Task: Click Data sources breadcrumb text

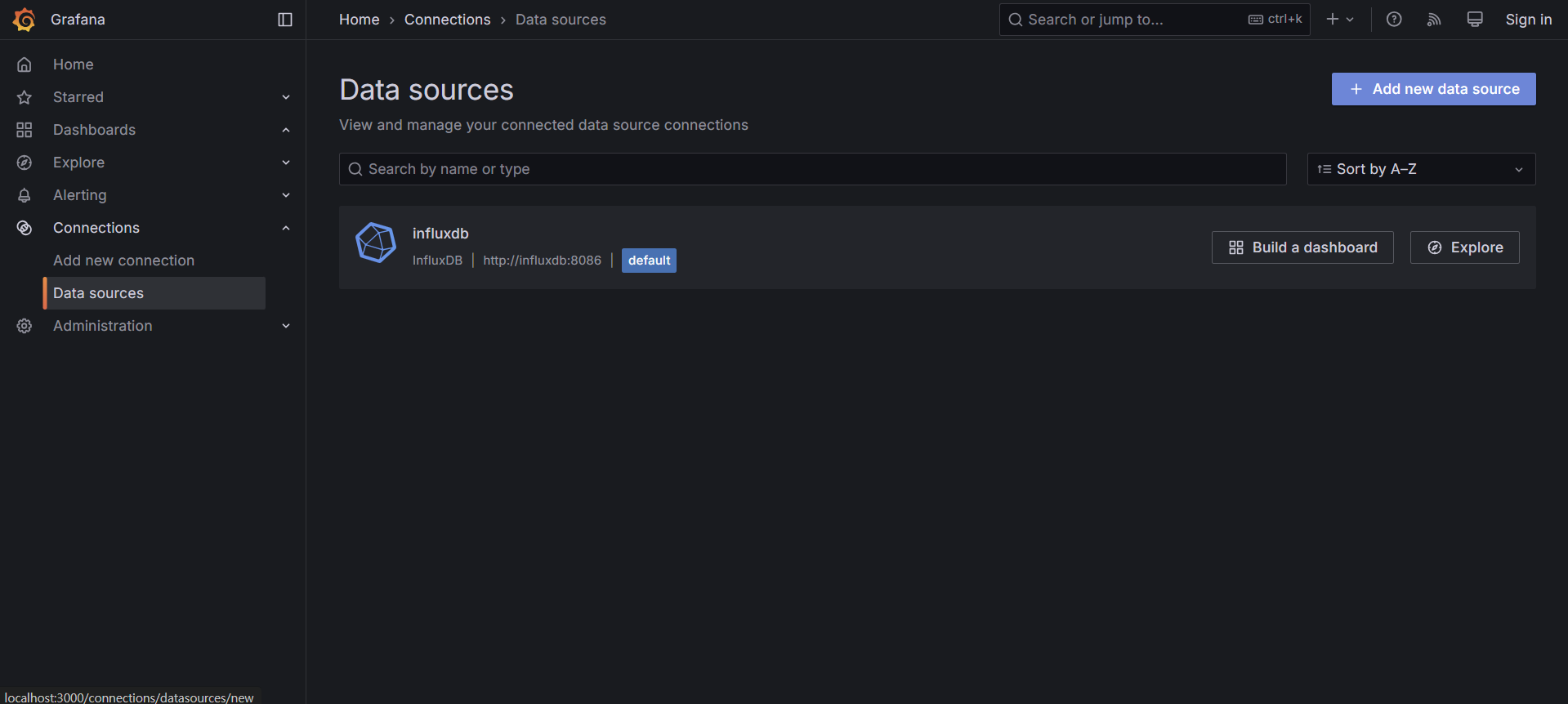Action: 561,20
